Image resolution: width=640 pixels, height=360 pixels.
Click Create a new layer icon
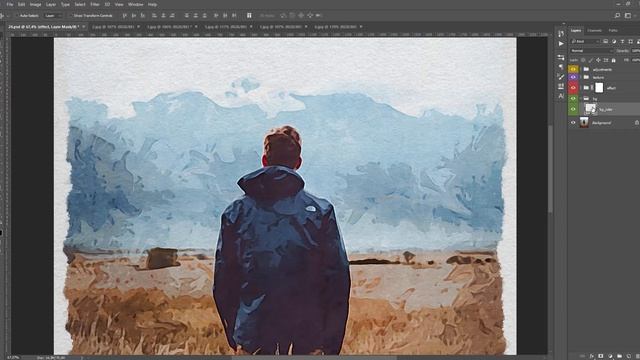click(x=629, y=356)
